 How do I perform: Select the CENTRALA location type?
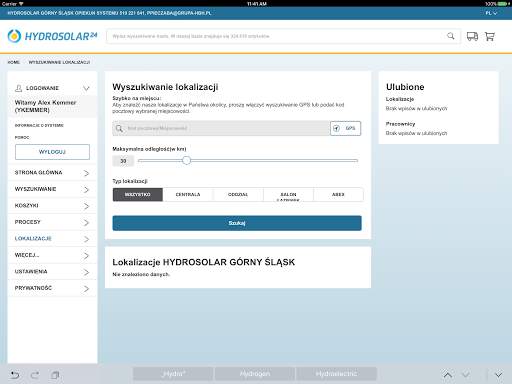[x=188, y=195]
